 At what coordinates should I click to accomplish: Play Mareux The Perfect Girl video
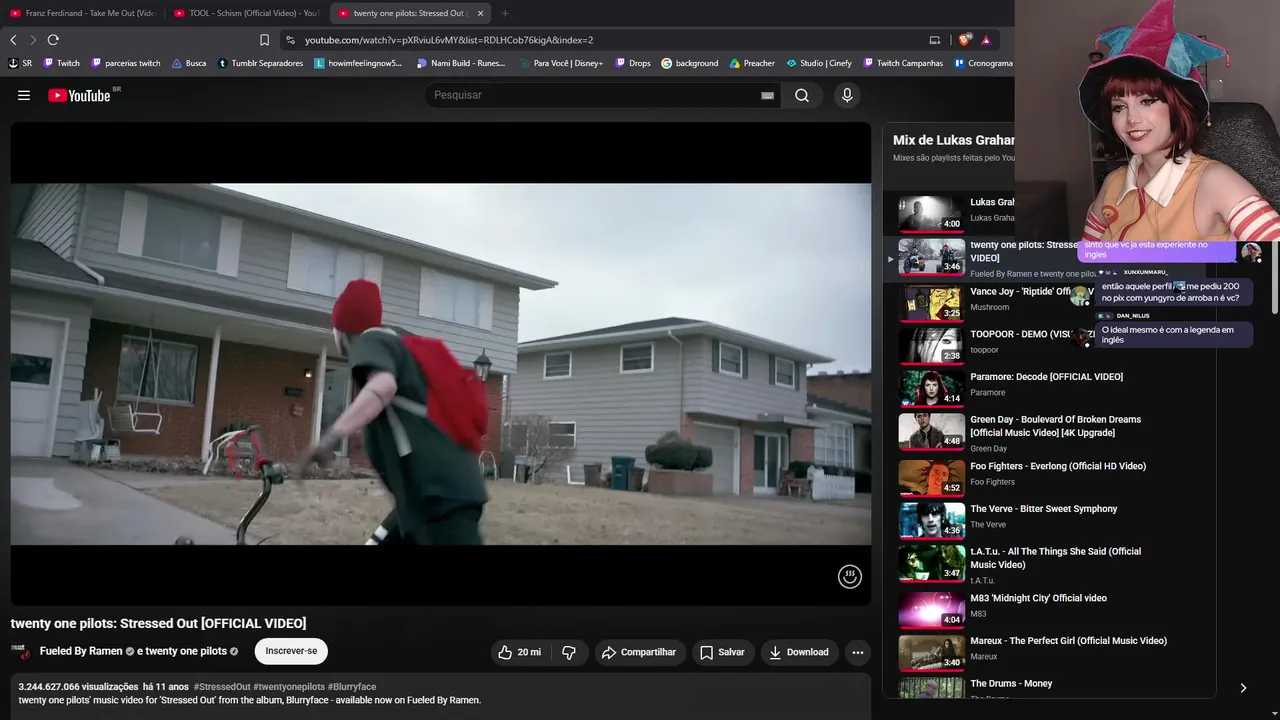[x=931, y=652]
